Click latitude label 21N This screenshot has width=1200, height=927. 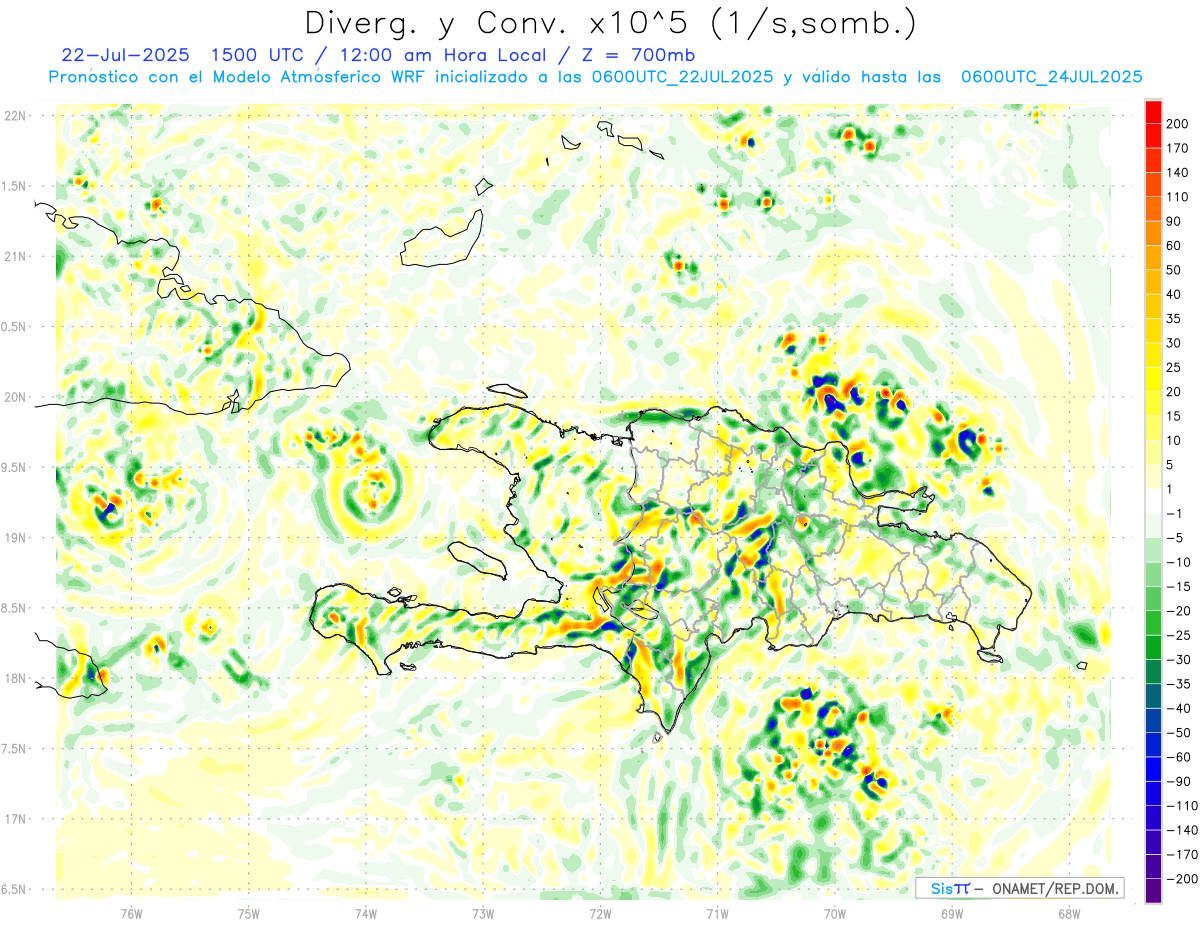[14, 256]
